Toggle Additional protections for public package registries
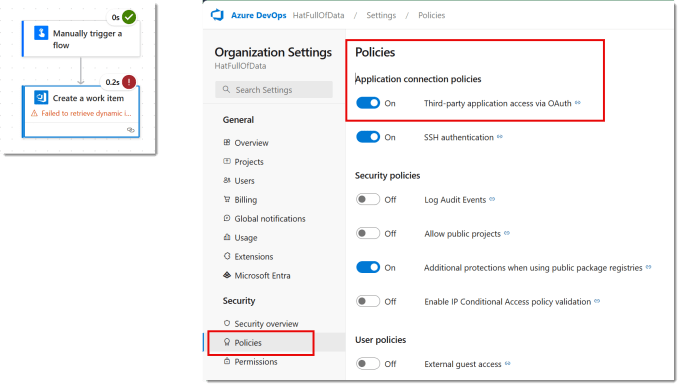The width and height of the screenshot is (680, 386). [x=368, y=267]
